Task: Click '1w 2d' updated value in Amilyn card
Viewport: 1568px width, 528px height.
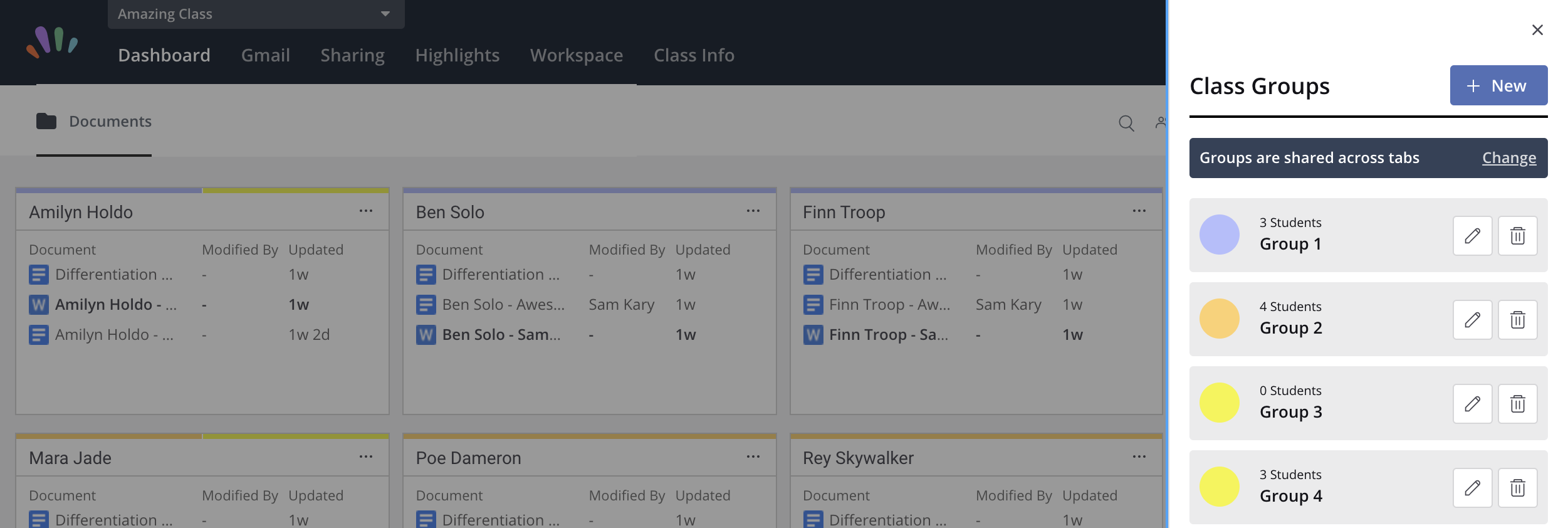Action: 309,335
